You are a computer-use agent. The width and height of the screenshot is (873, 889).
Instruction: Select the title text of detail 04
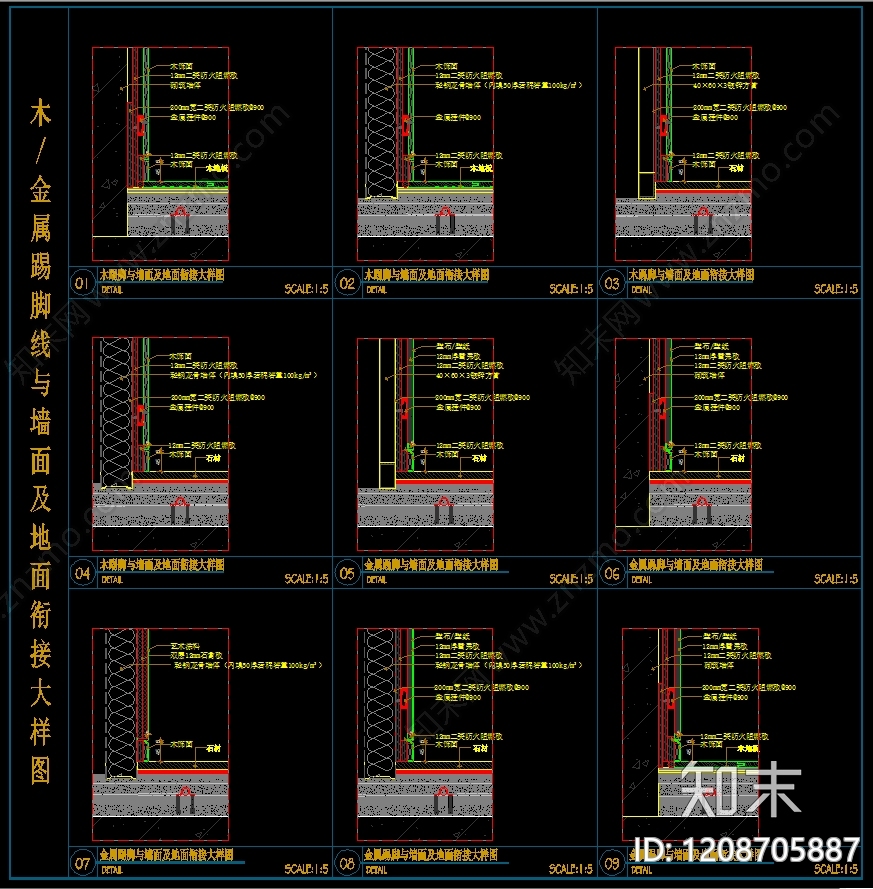point(162,565)
